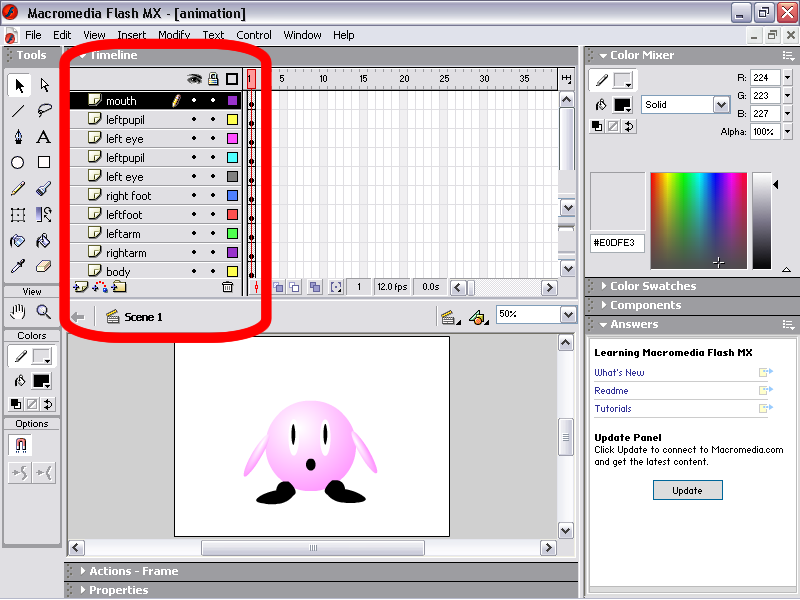Click the Update button in Answers panel
This screenshot has height=600, width=800.
tap(687, 490)
